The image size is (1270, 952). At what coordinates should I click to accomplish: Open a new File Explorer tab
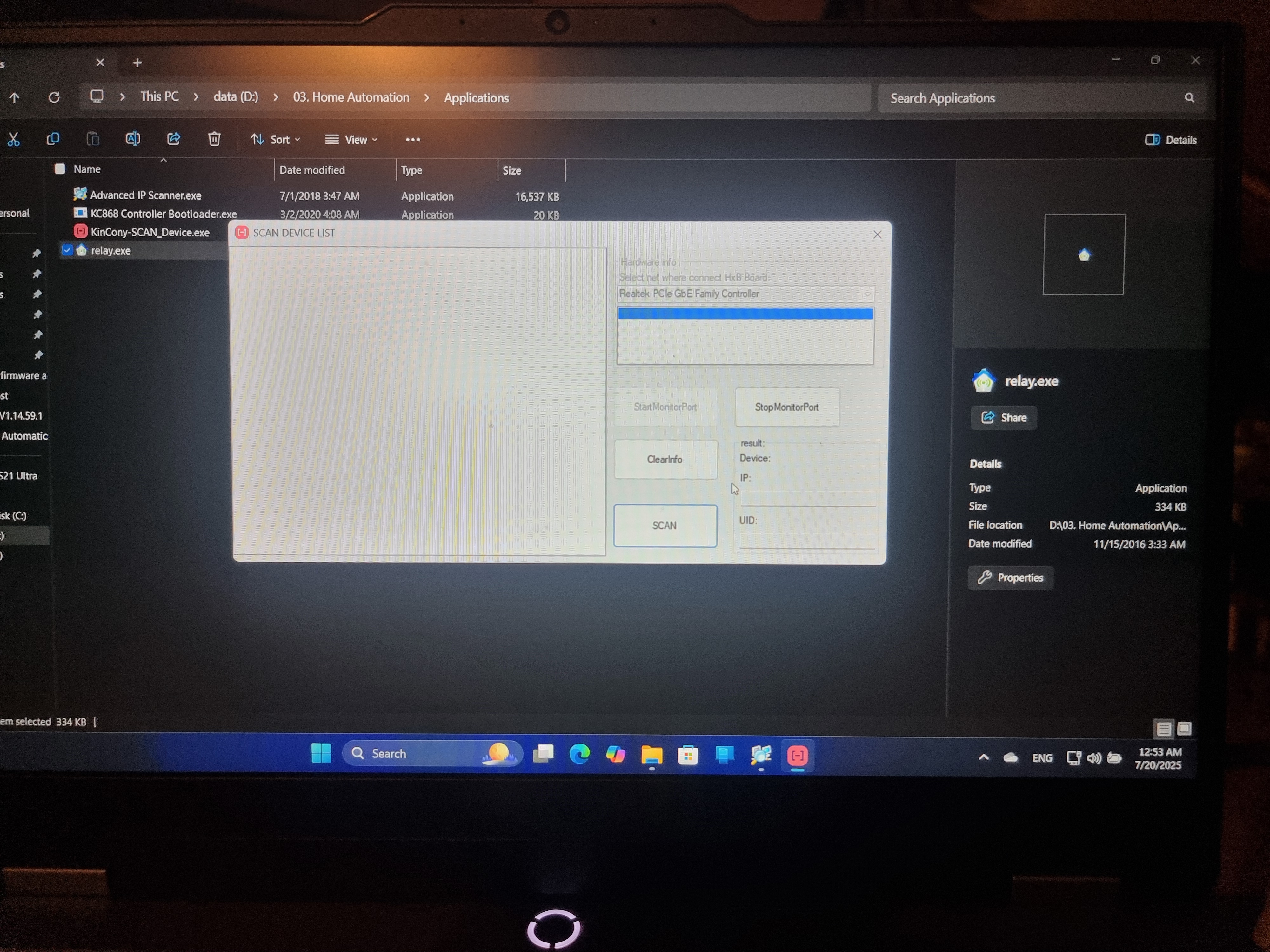click(137, 63)
